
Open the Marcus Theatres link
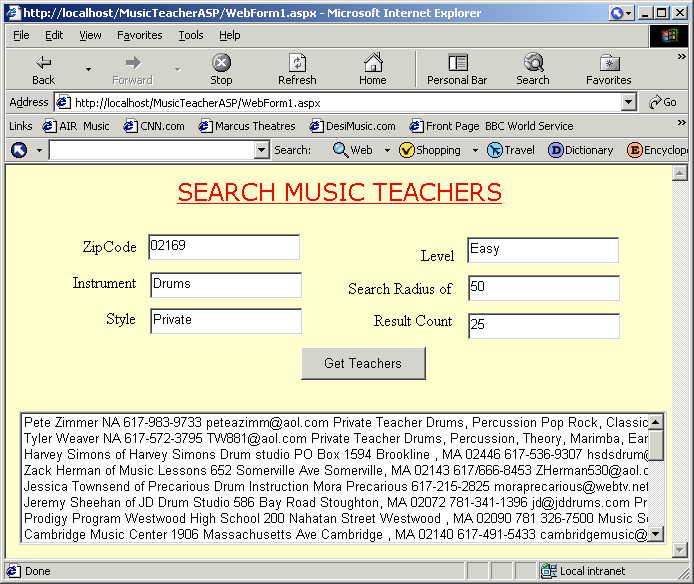pyautogui.click(x=247, y=126)
